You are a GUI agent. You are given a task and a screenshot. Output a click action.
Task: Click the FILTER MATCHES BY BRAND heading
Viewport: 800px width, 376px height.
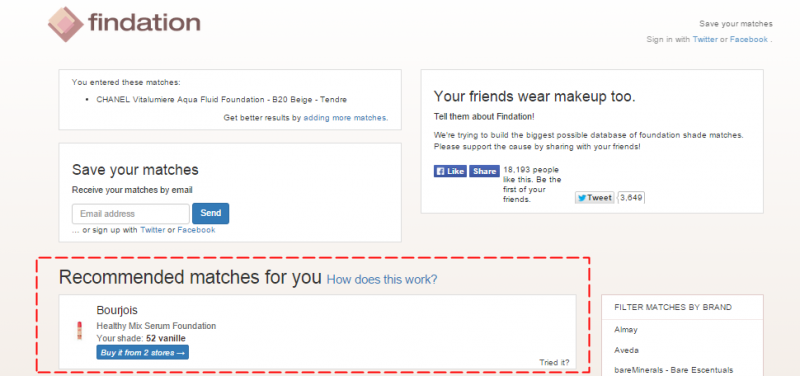673,307
